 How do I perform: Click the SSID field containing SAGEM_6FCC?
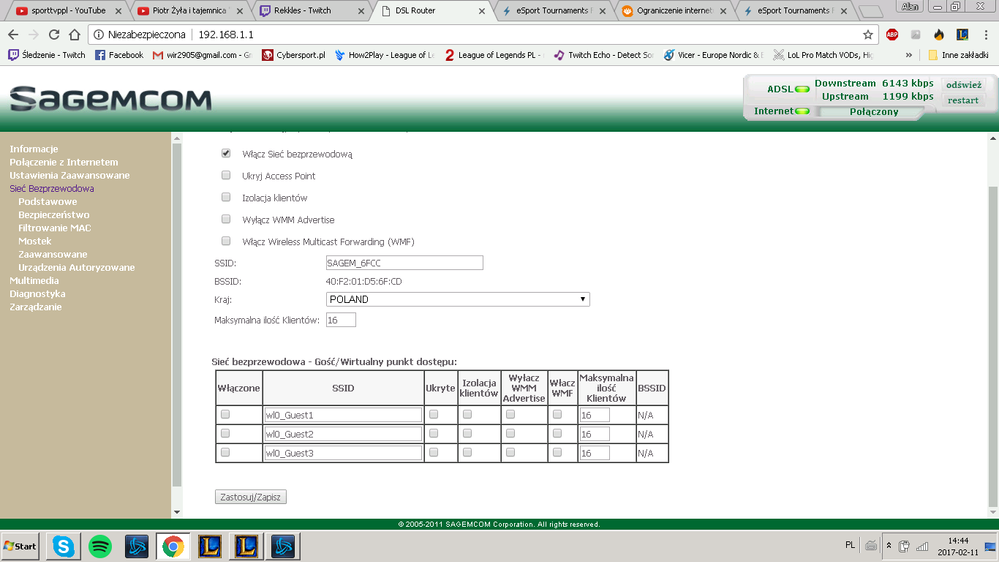pyautogui.click(x=404, y=263)
